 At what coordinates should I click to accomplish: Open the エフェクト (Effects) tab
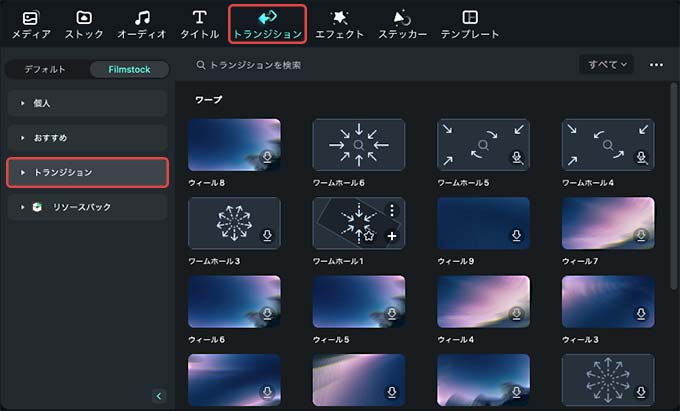pos(339,25)
